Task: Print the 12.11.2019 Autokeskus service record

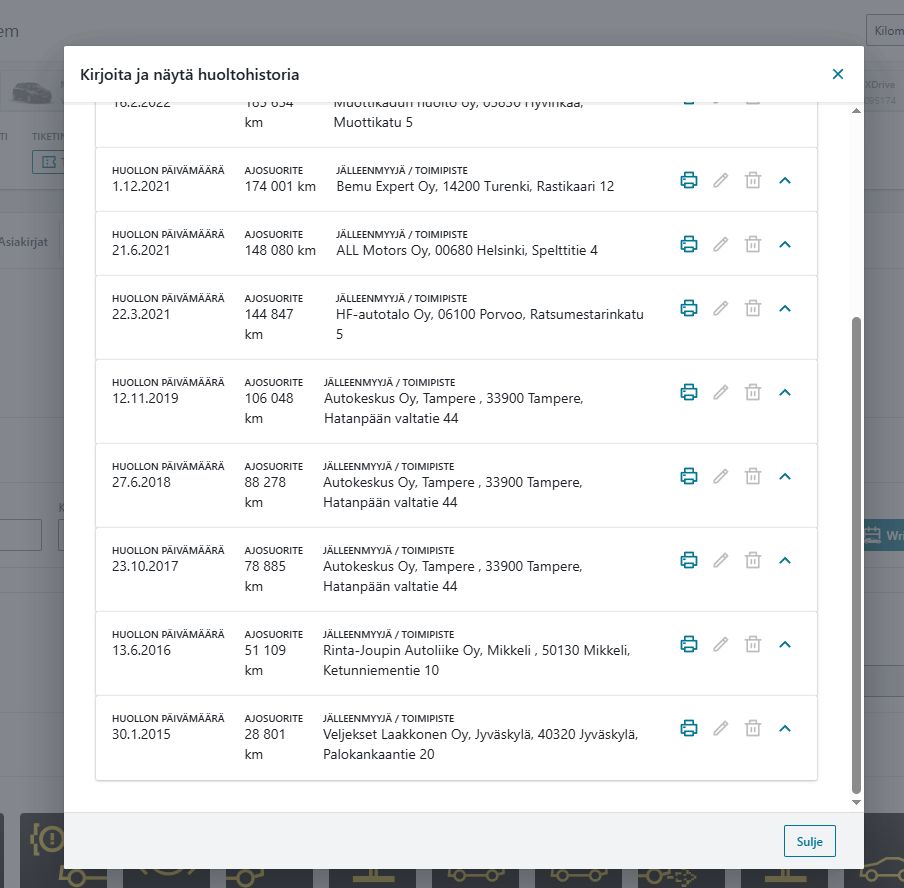Action: click(688, 393)
